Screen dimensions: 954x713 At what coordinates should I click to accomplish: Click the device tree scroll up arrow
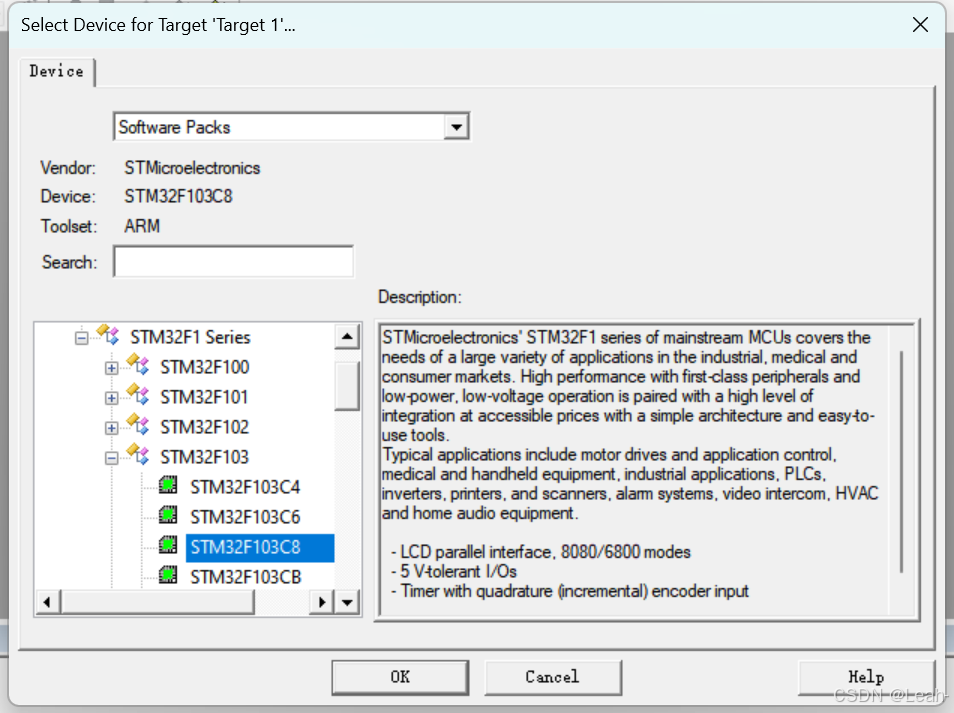coord(347,336)
